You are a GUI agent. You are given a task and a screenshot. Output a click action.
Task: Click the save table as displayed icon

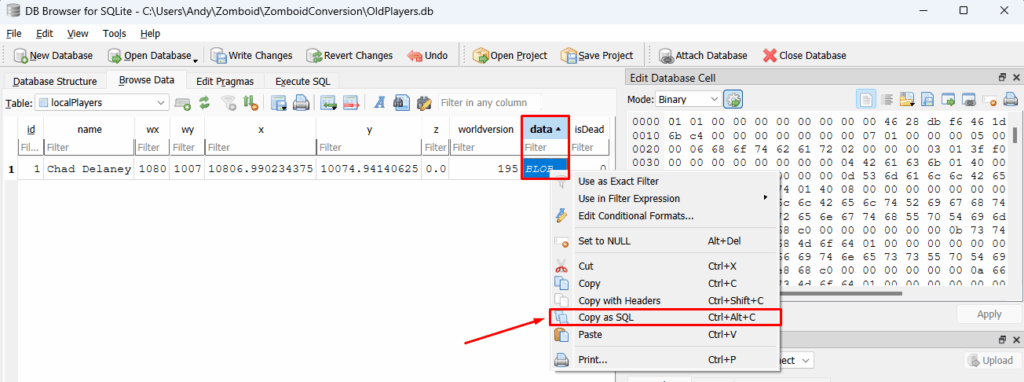(279, 103)
